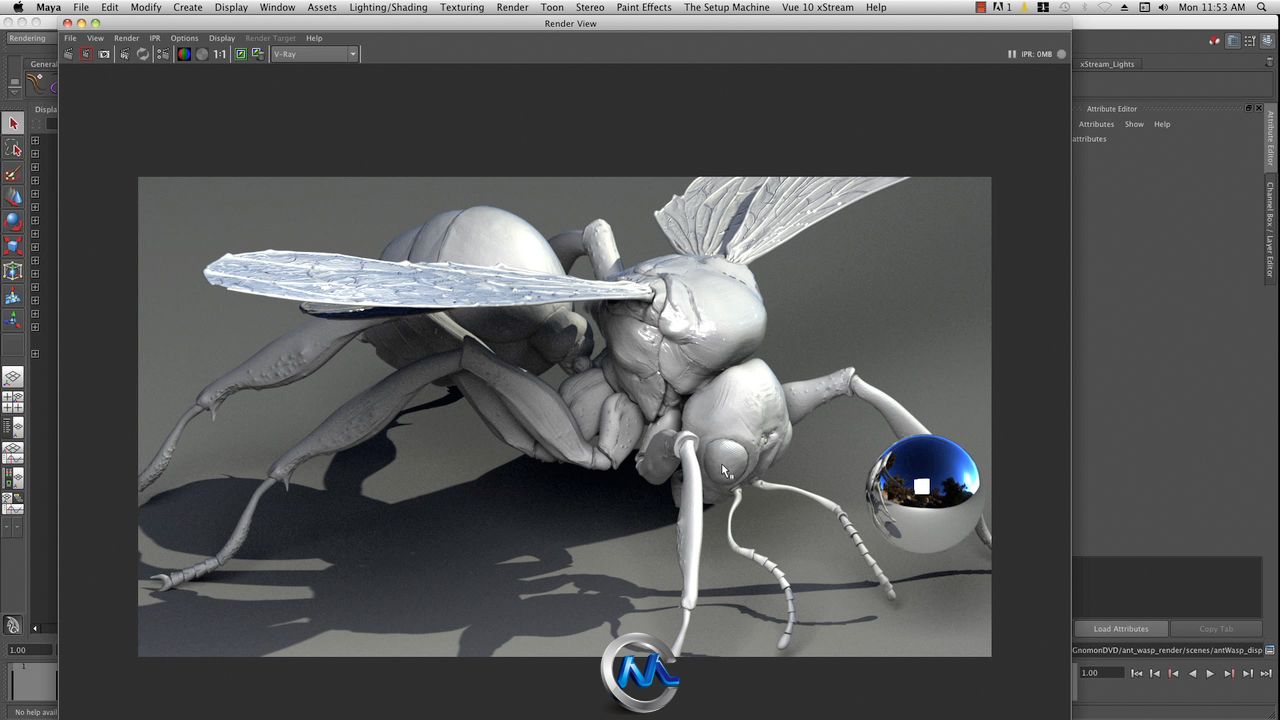This screenshot has height=720, width=1280.
Task: Select the Show Manipulator tool
Action: (x=13, y=320)
